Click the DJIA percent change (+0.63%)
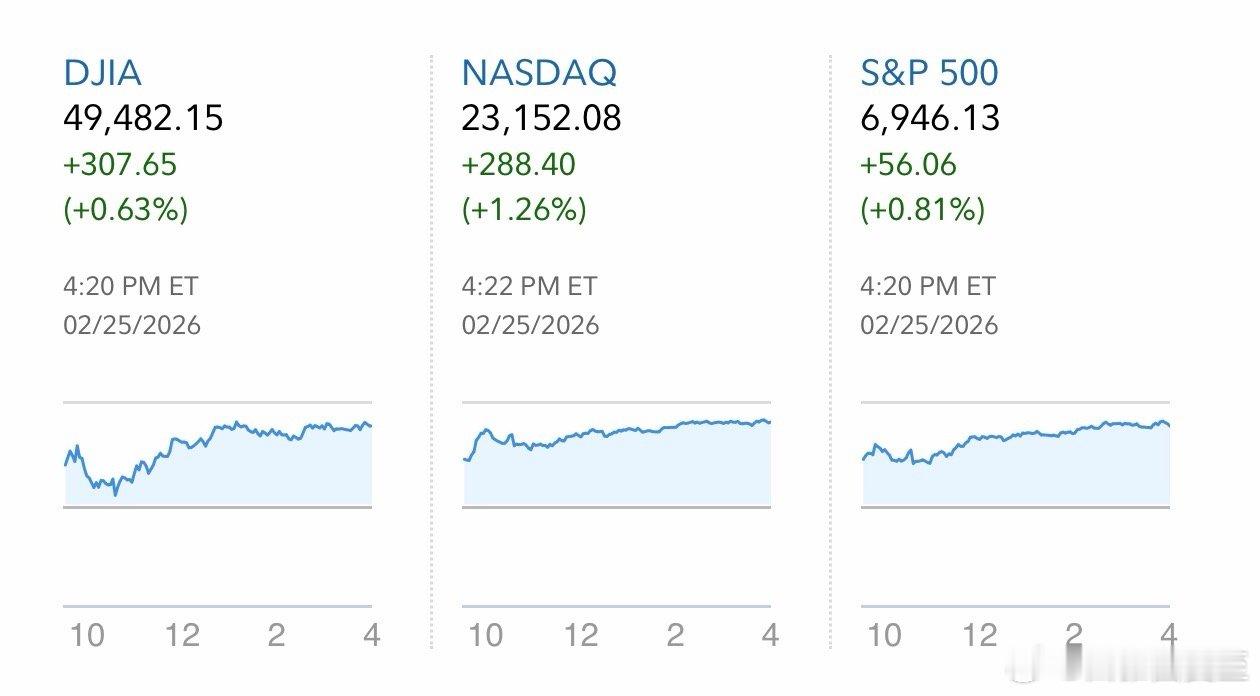1260x696 pixels. (x=126, y=210)
